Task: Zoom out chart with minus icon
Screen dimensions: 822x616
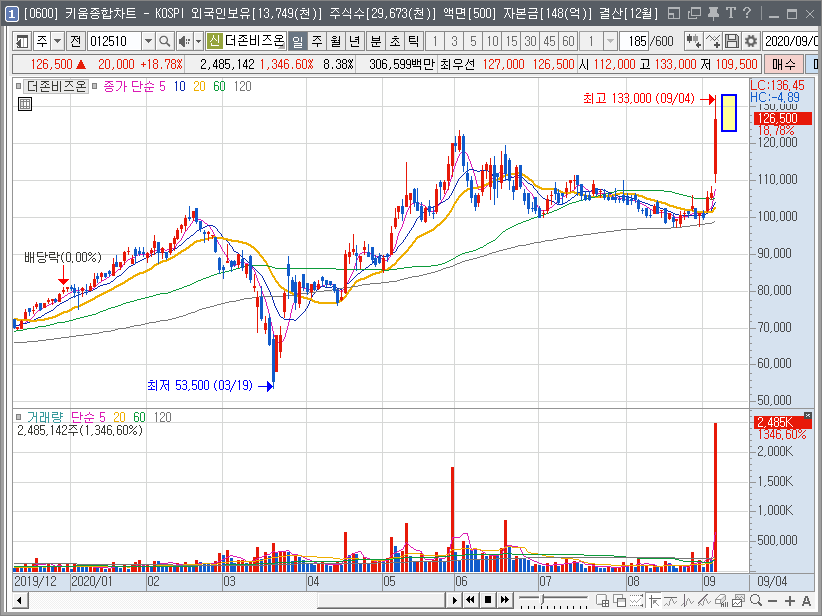Action: [772, 601]
